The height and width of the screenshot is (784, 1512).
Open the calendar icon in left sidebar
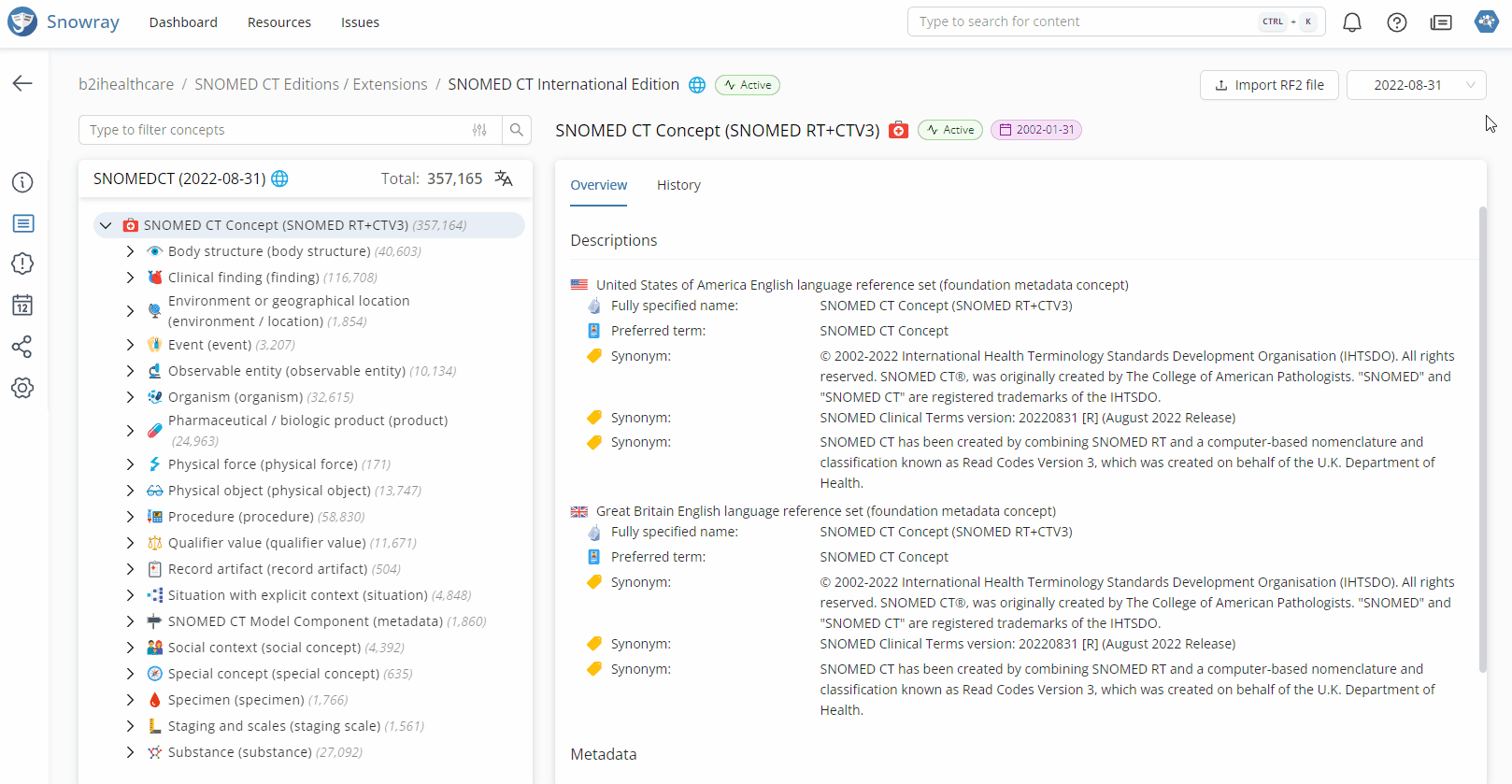(22, 306)
